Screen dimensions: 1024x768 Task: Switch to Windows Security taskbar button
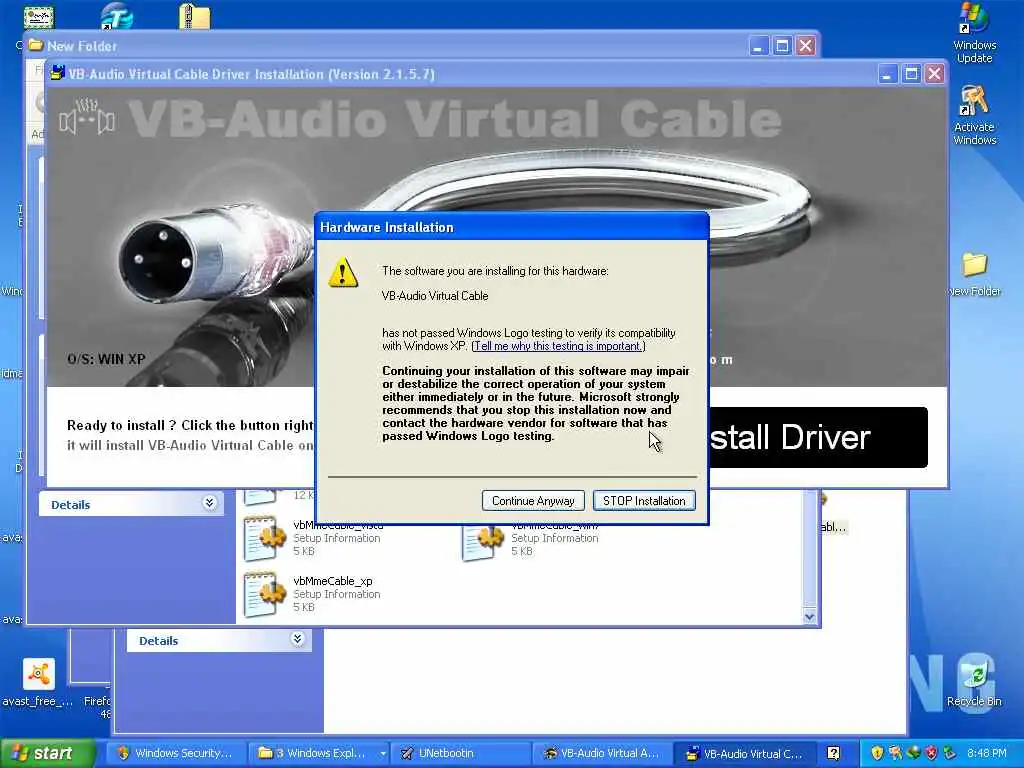(176, 753)
